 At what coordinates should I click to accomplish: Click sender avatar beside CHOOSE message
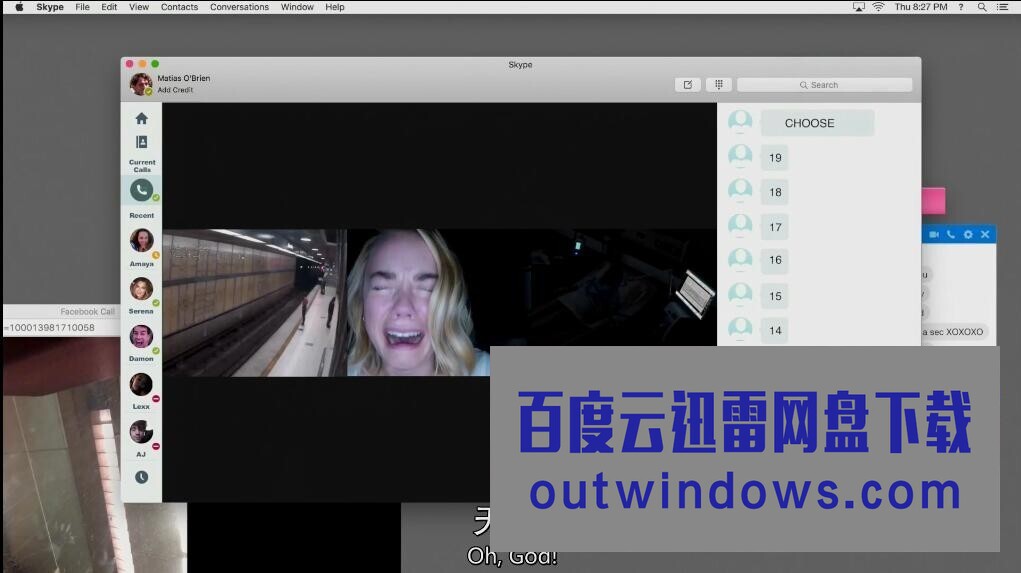pos(740,121)
